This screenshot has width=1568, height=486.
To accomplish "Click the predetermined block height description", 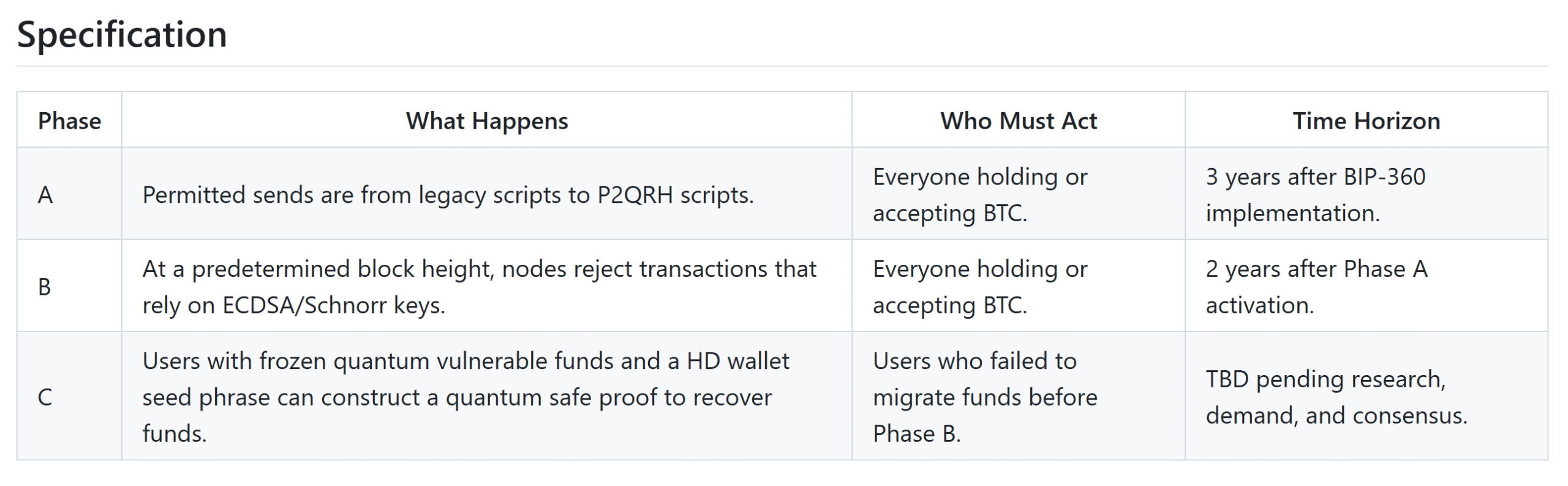I will coord(479,287).
